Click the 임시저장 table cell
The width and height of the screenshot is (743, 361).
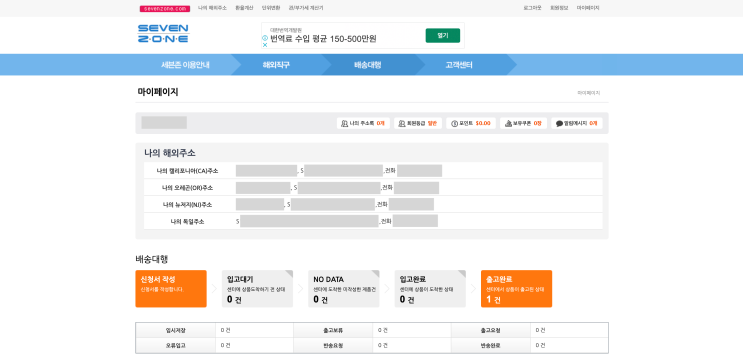pos(175,330)
